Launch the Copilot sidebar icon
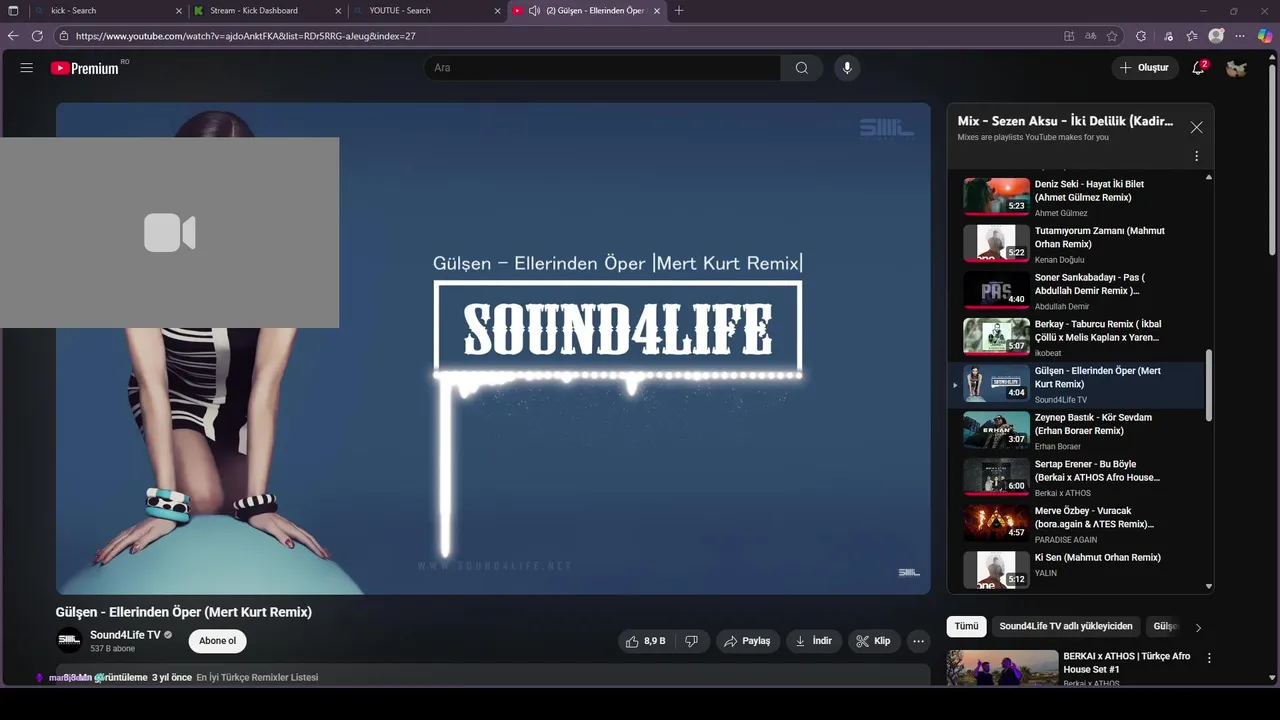The width and height of the screenshot is (1280, 720). coord(1265,36)
